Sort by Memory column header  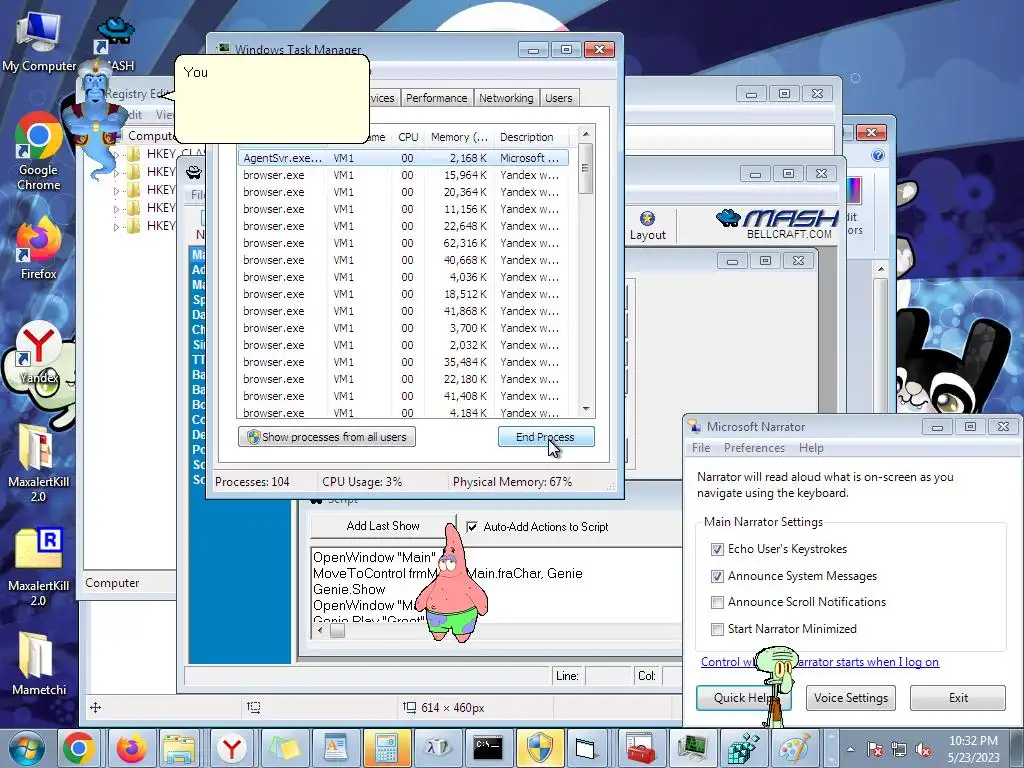(x=459, y=137)
